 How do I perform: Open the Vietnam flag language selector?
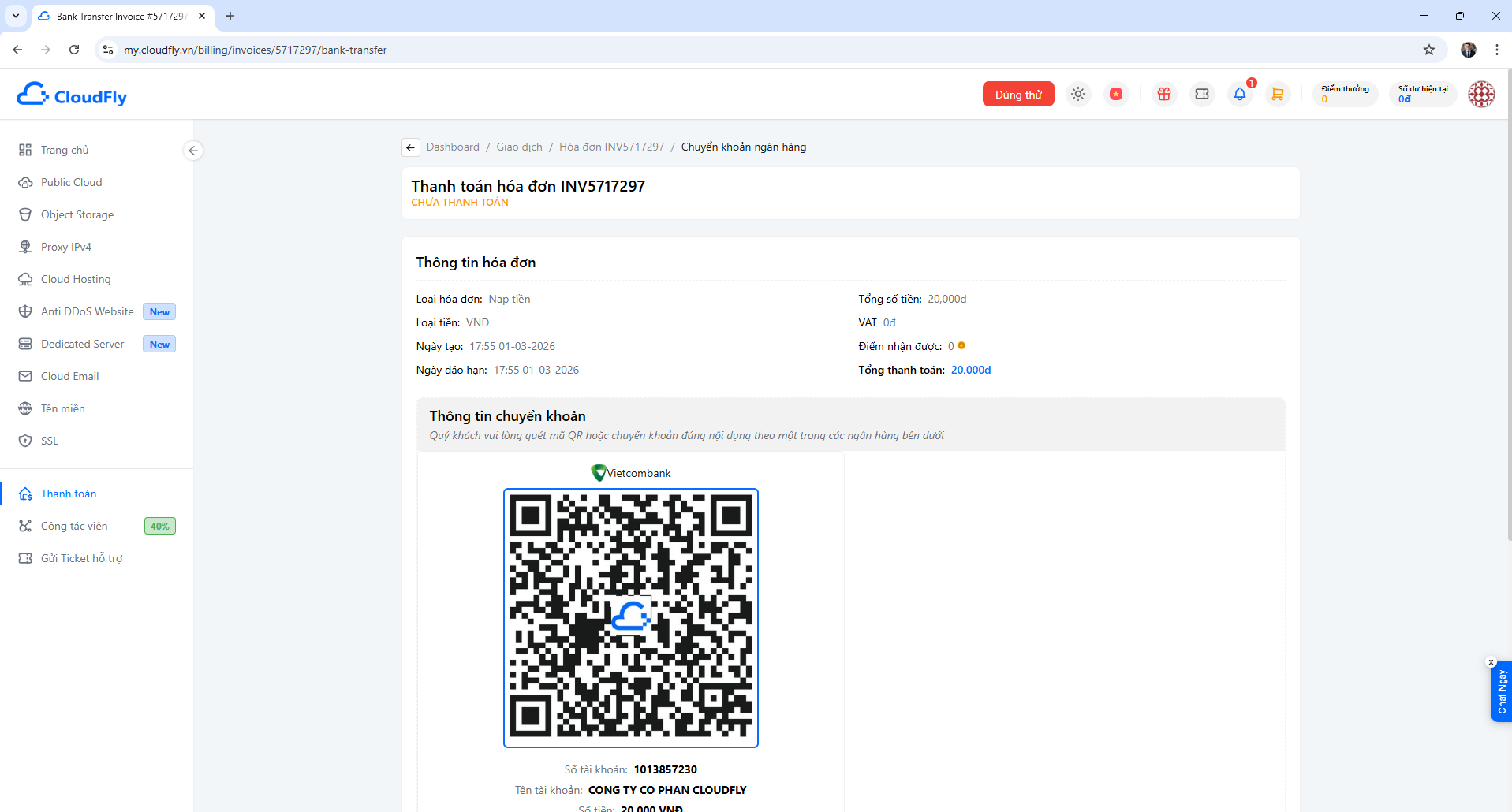pos(1116,94)
